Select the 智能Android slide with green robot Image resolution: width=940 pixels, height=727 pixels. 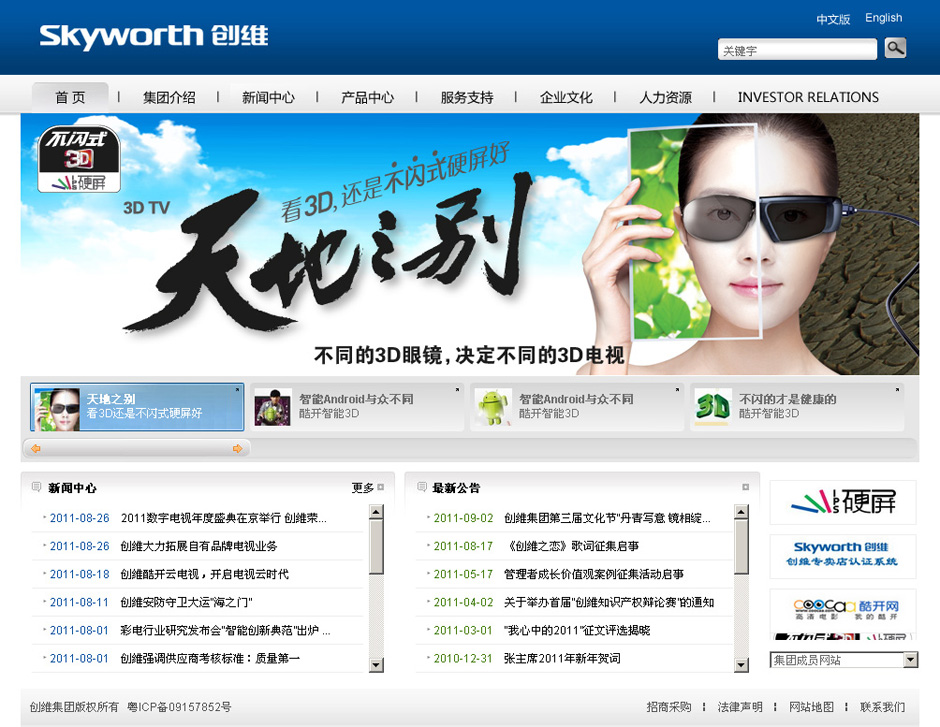(577, 407)
